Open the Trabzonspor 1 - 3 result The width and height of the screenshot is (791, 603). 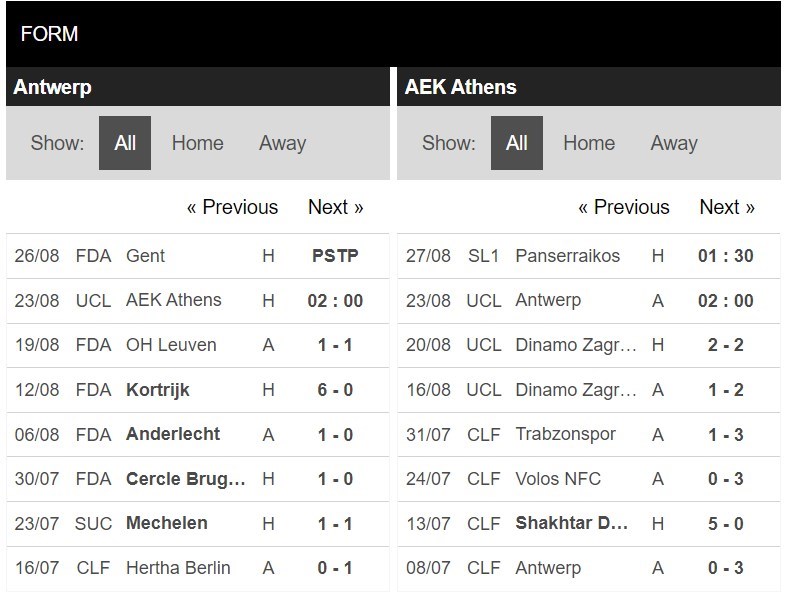589,434
